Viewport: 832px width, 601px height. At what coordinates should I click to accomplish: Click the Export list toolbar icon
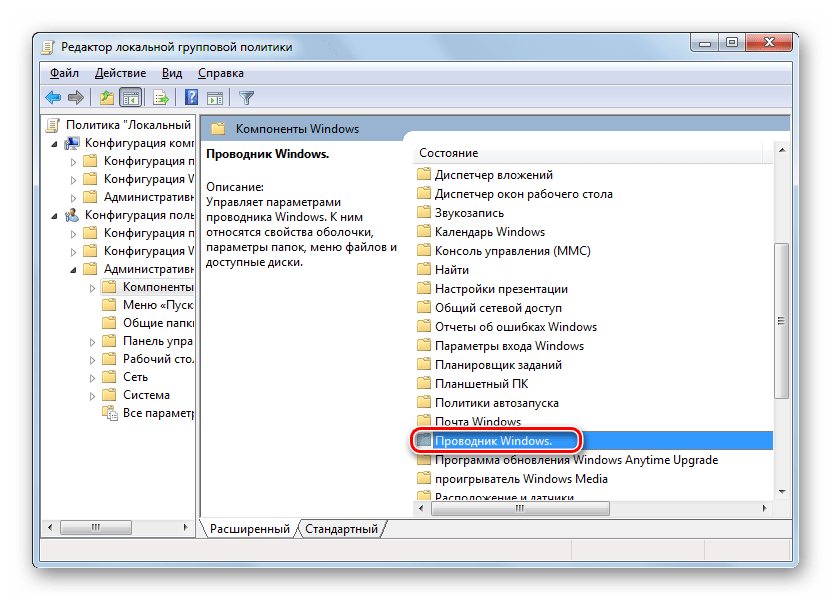coord(160,97)
